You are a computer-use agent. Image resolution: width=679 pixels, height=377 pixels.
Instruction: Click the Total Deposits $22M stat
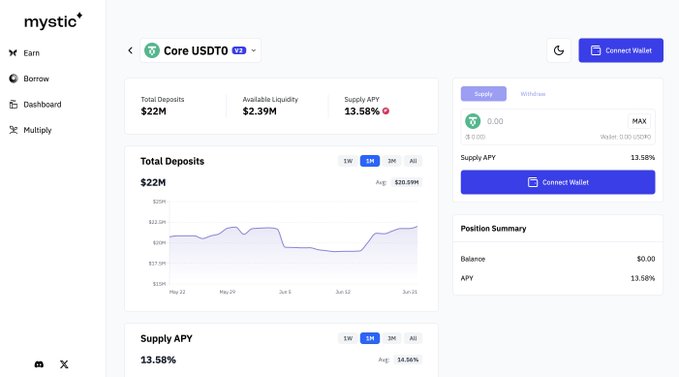click(x=153, y=111)
